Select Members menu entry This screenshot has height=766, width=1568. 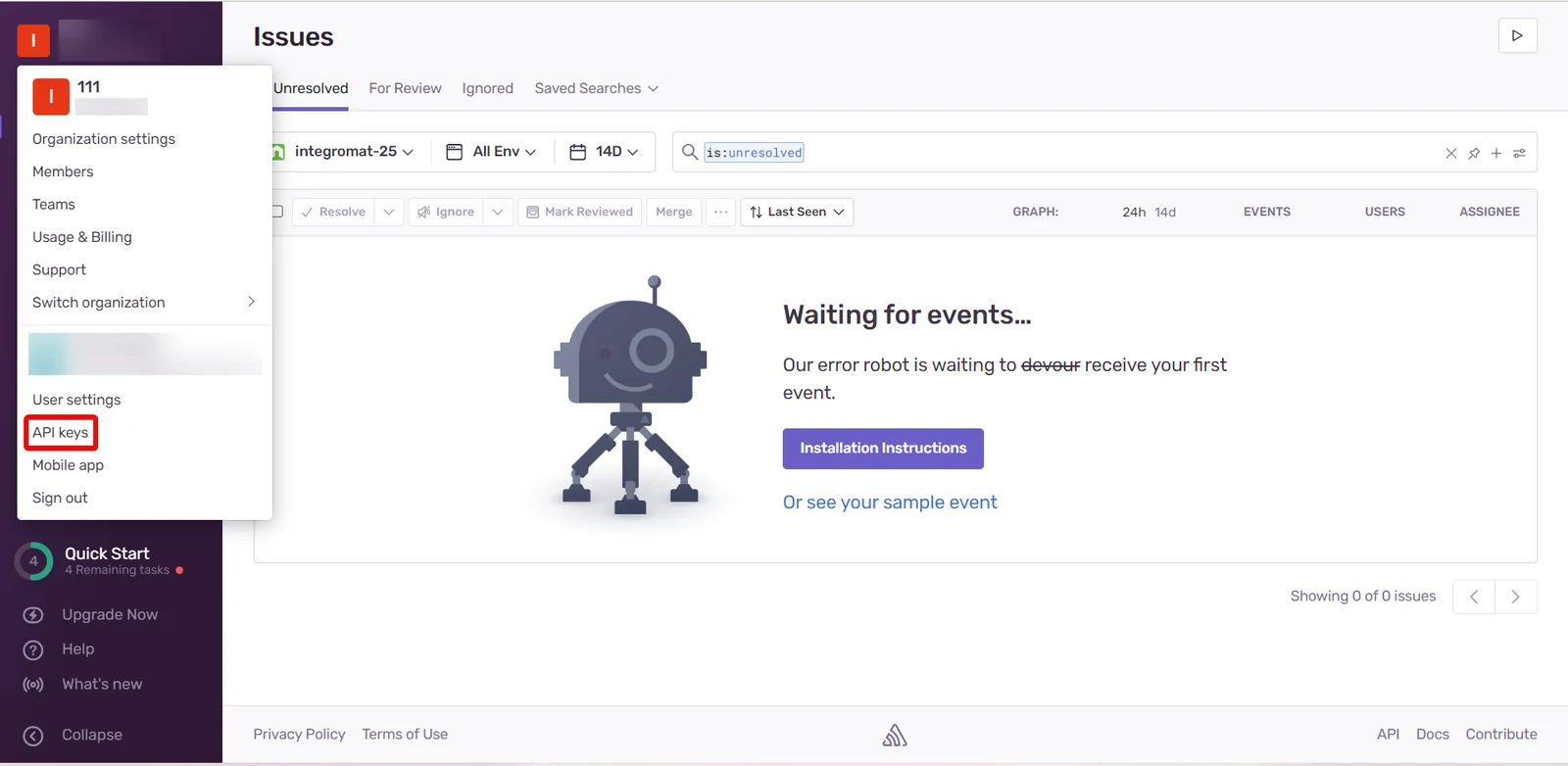pos(63,171)
